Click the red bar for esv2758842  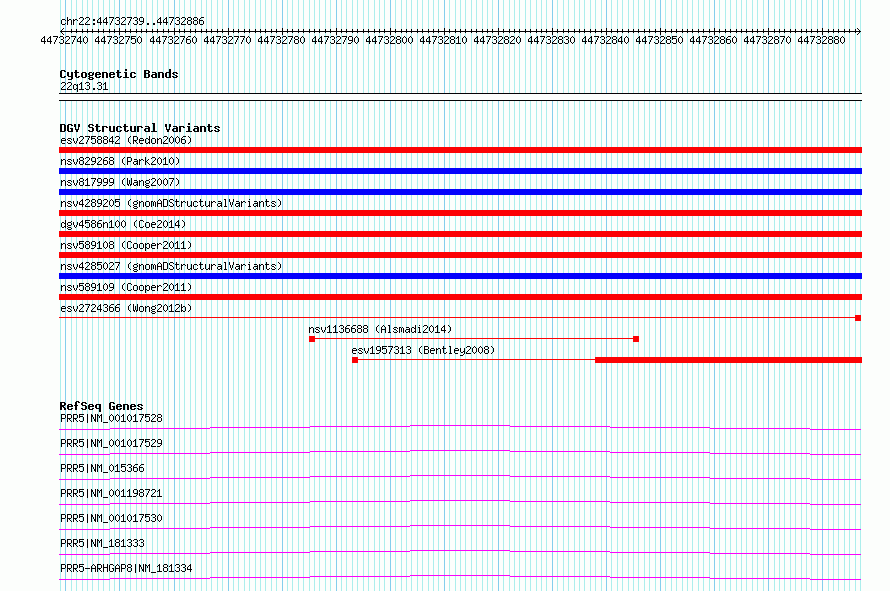(x=460, y=150)
